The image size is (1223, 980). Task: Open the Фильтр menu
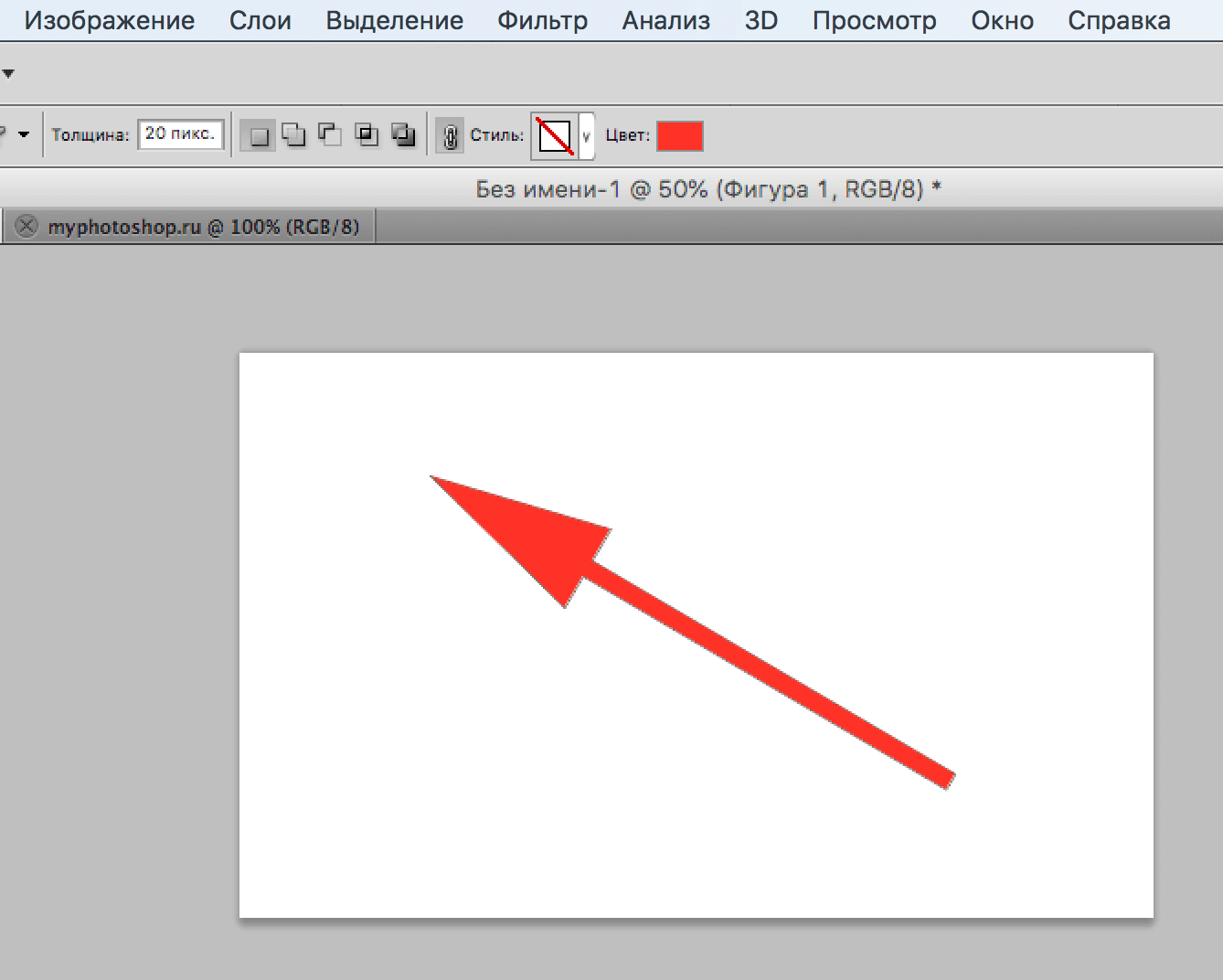click(542, 20)
